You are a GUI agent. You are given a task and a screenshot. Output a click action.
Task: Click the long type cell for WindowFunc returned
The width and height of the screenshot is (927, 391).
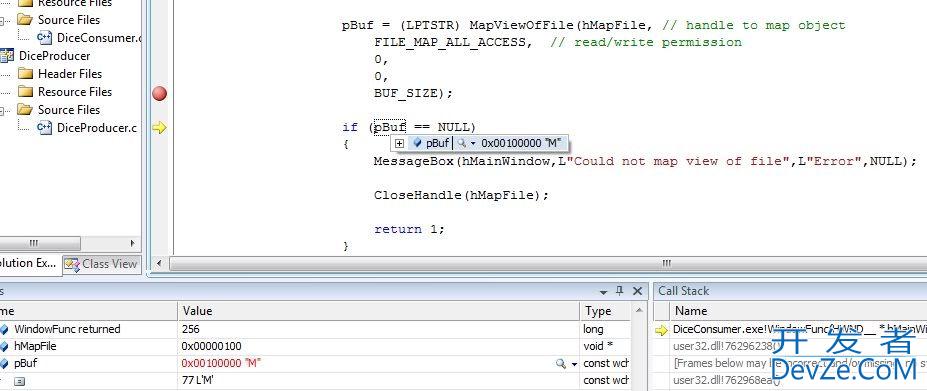(x=593, y=329)
